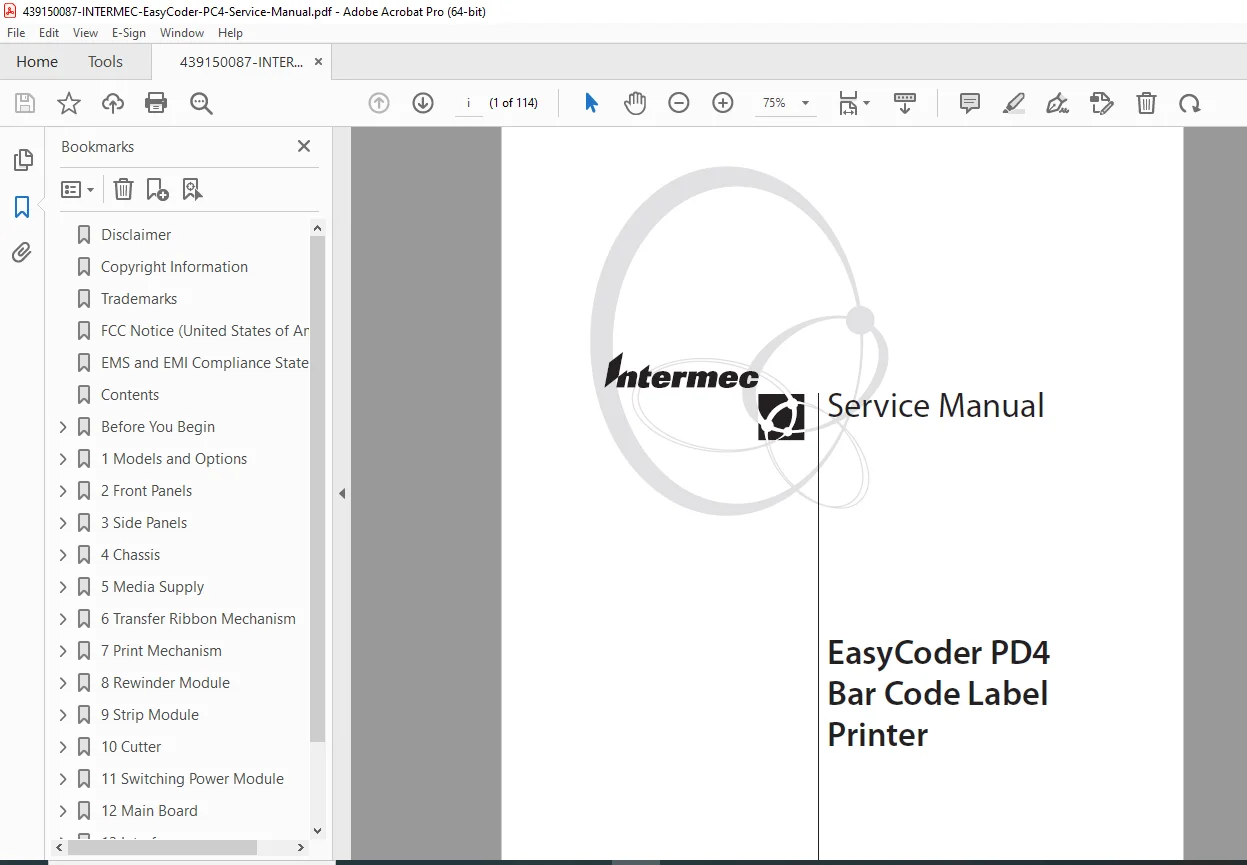Click bookmarks panel horizontal scrollbar
This screenshot has height=865, width=1247.
(x=162, y=847)
